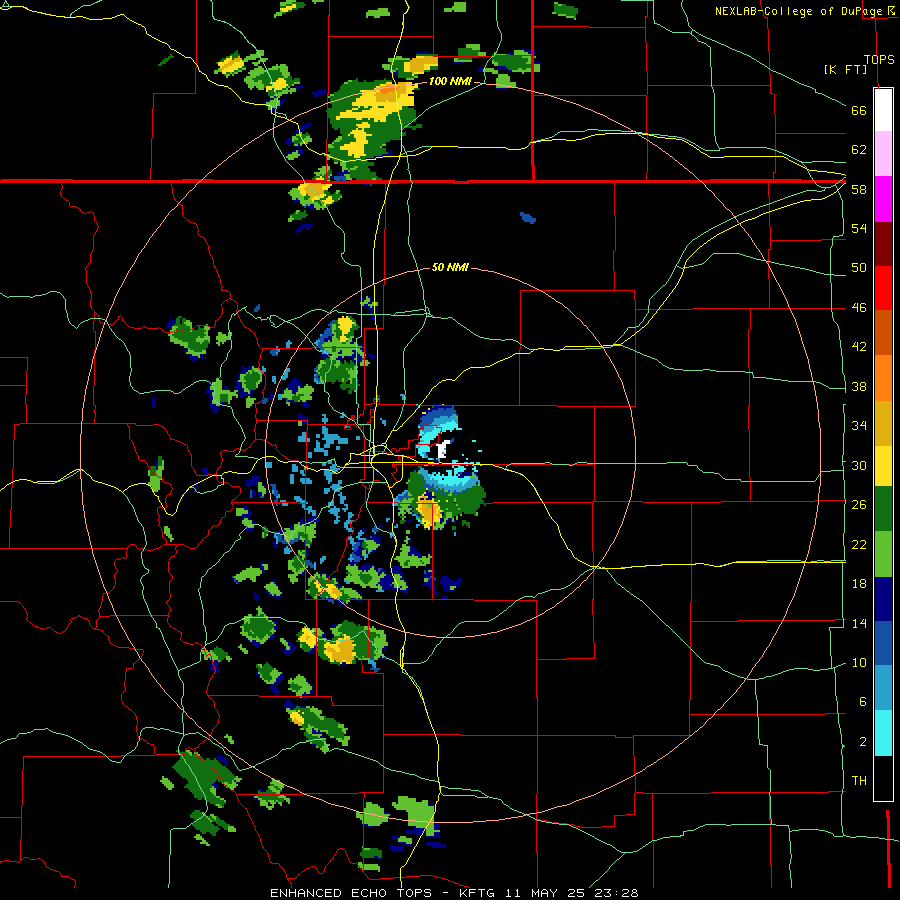Viewport: 900px width, 900px height.
Task: Click the magenta legend swatch
Action: click(x=883, y=199)
